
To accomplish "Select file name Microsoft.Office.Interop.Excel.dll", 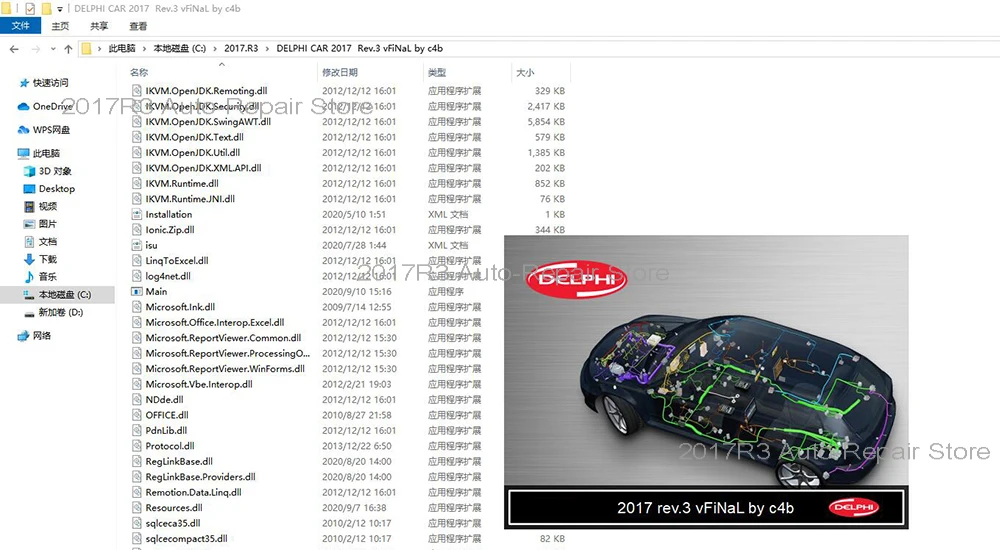I will [x=215, y=322].
